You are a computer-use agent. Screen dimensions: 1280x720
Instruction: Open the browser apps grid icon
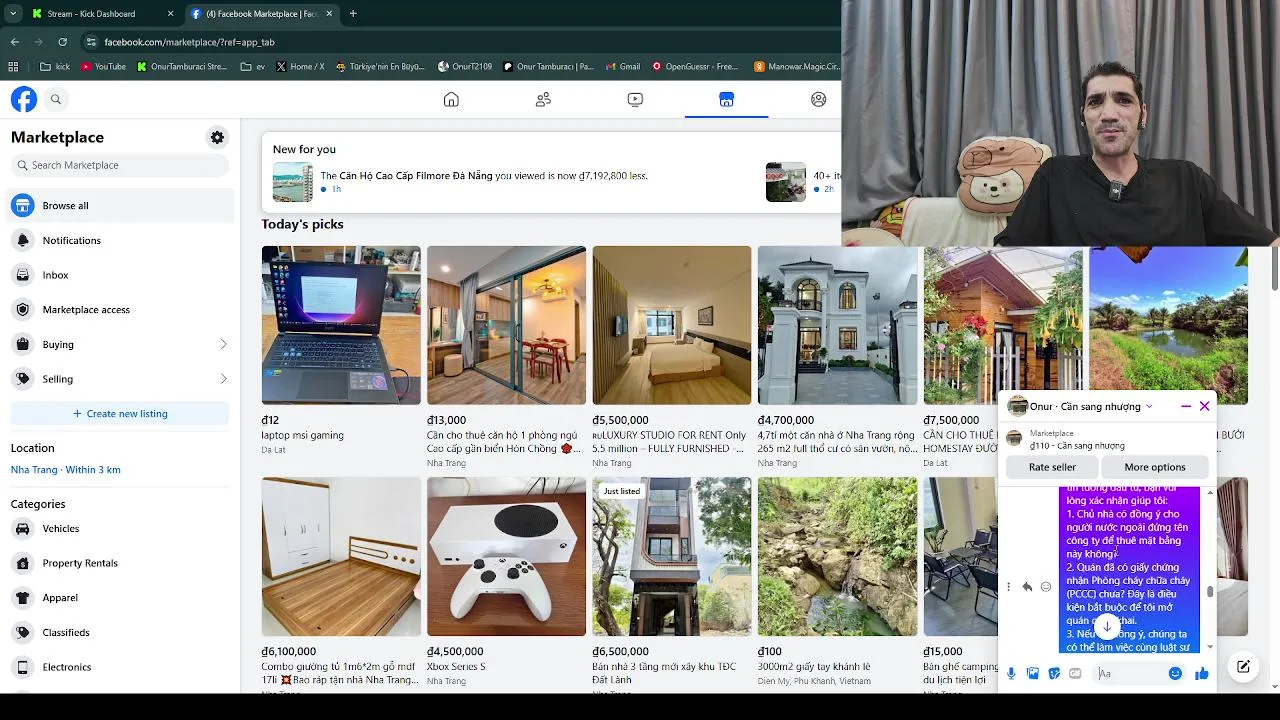13,67
